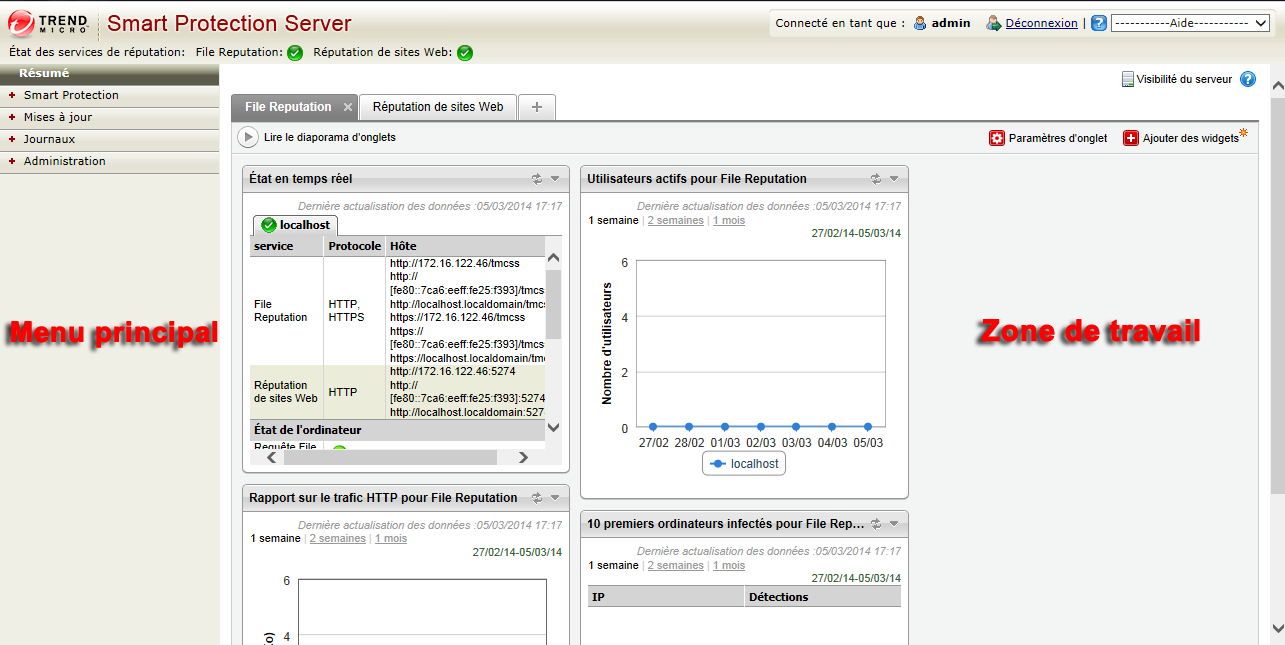Screen dimensions: 1285x645
Task: Refresh the Utilisateurs actifs widget
Action: (876, 179)
